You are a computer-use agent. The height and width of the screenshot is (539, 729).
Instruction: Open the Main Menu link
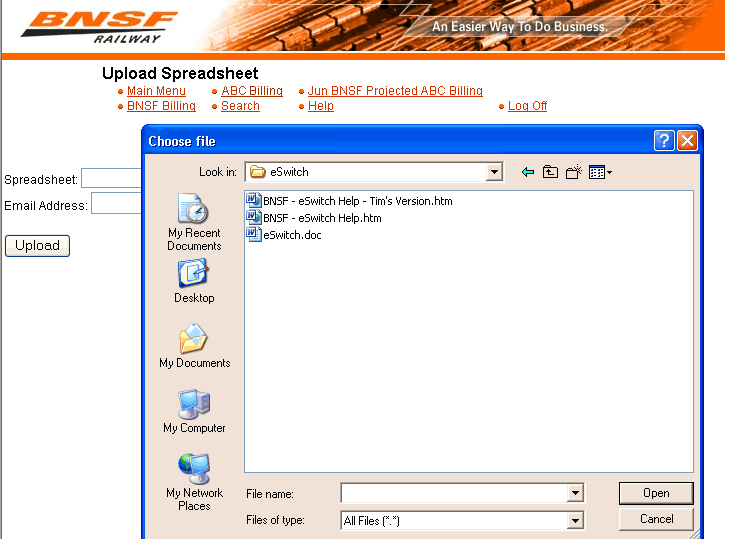pos(156,91)
